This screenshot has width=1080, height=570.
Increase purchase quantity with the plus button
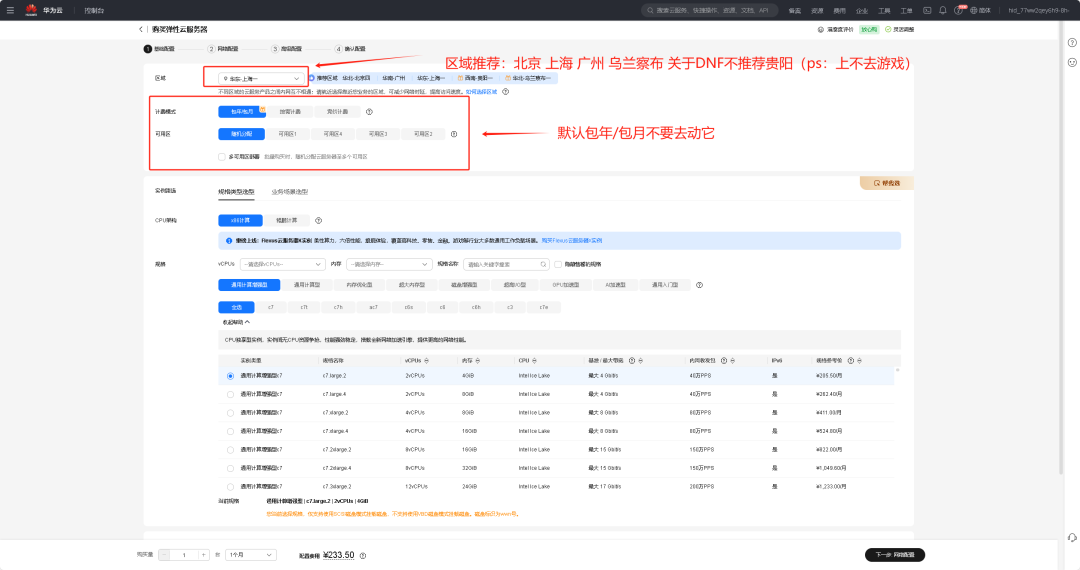tap(203, 555)
